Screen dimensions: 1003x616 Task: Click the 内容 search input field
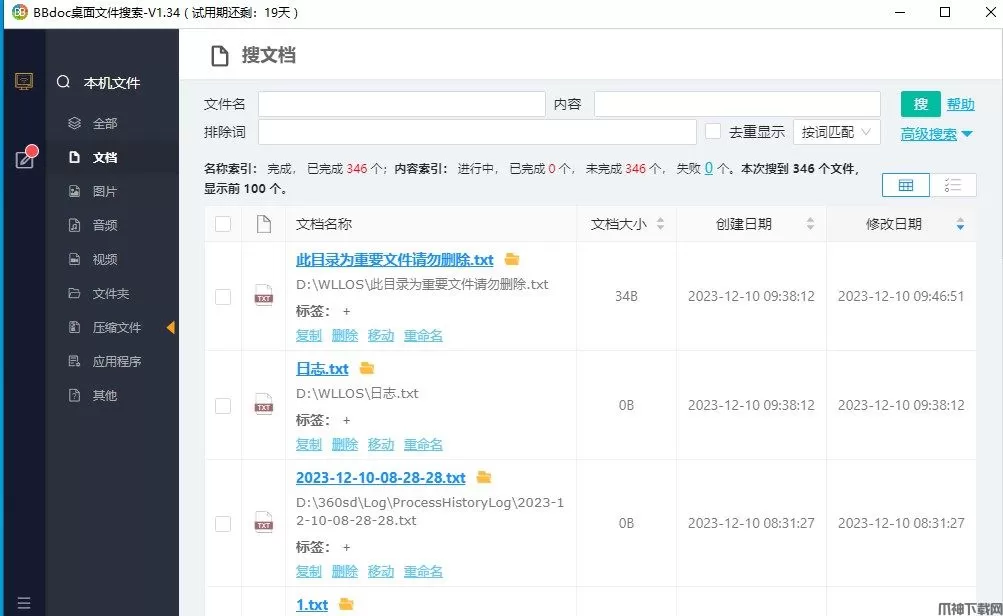click(x=737, y=104)
